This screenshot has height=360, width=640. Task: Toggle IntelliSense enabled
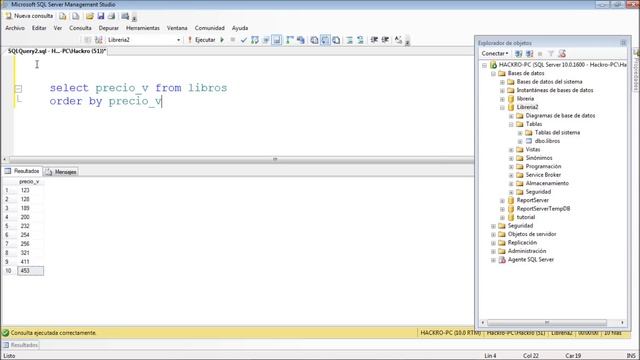[x=276, y=40]
